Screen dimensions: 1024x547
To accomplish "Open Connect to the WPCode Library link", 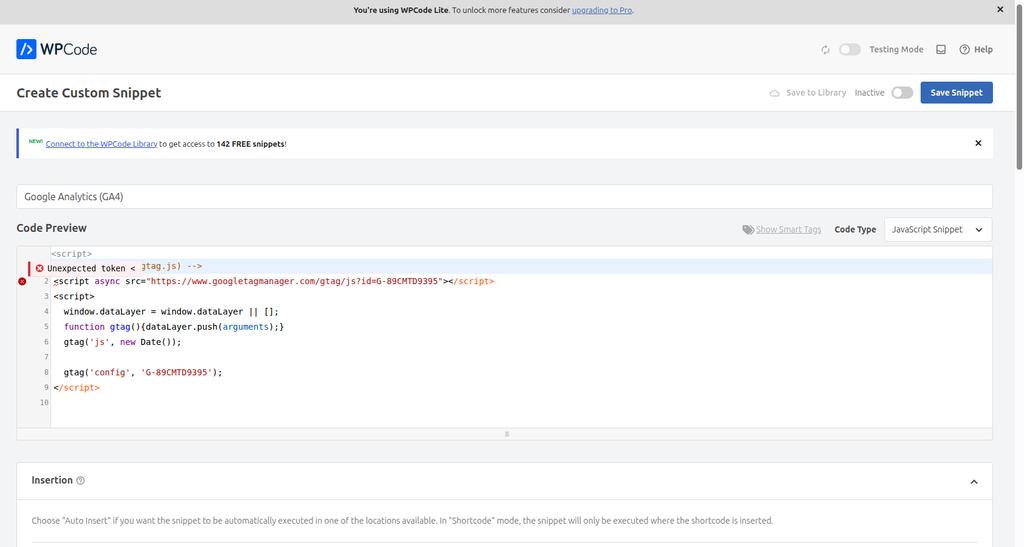I will coord(101,144).
